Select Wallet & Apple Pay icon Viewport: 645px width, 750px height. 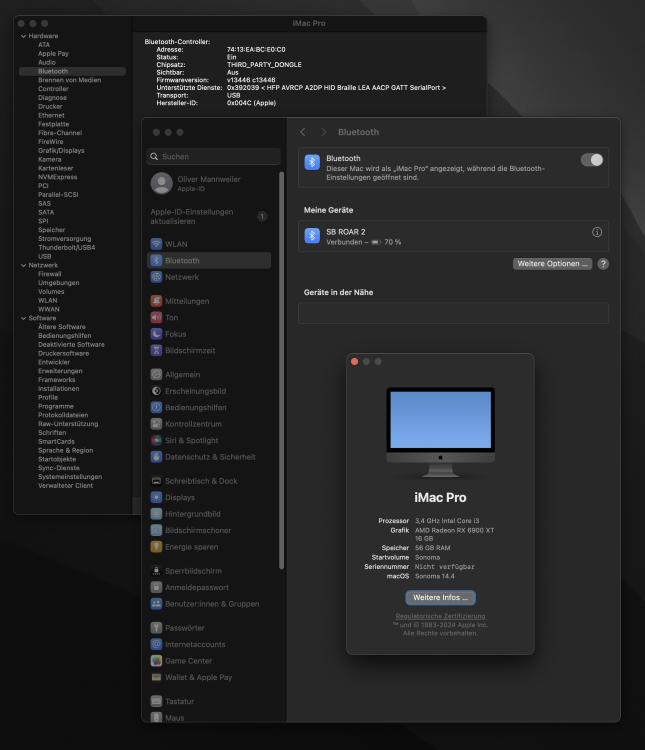156,677
